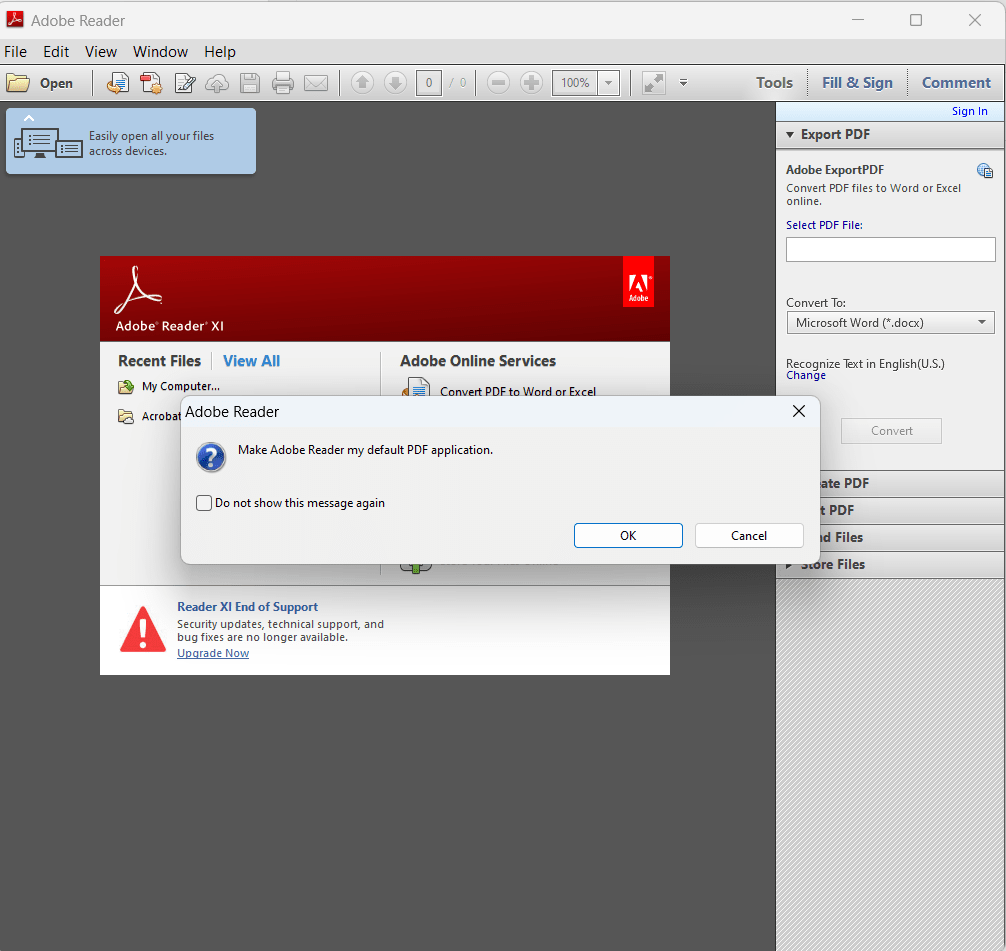Click the Next page down arrow

click(x=395, y=83)
